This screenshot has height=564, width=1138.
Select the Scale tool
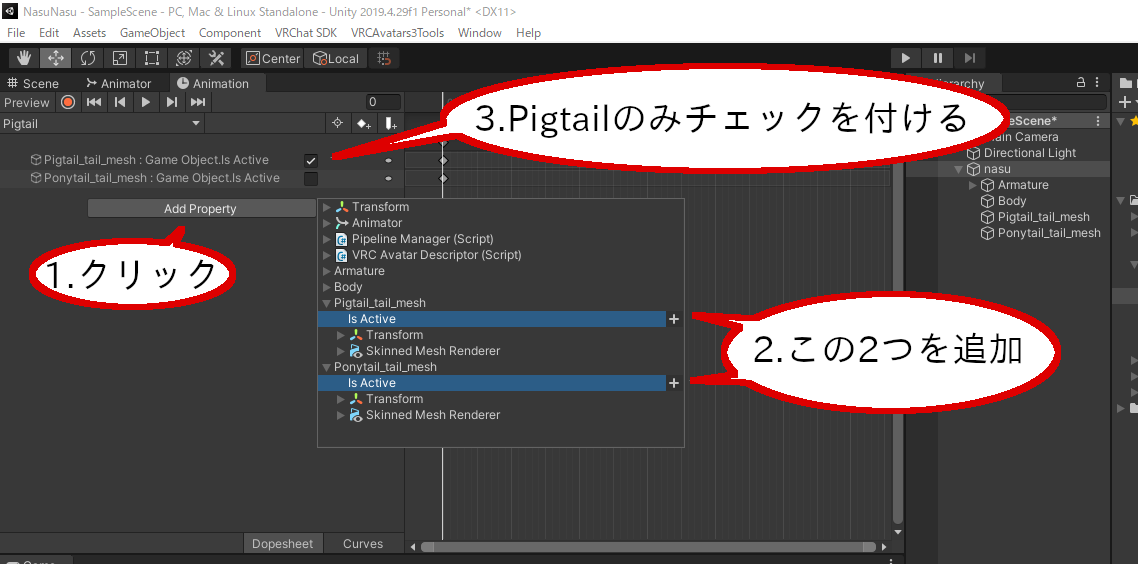tap(120, 59)
